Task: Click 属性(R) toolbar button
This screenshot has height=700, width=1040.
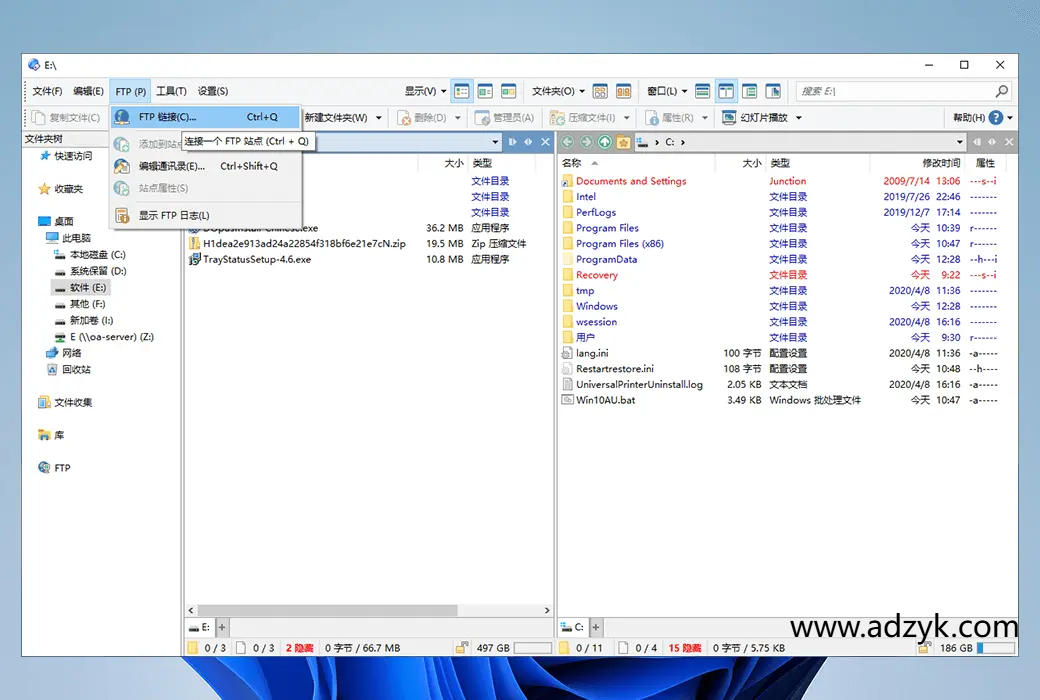Action: tap(670, 117)
